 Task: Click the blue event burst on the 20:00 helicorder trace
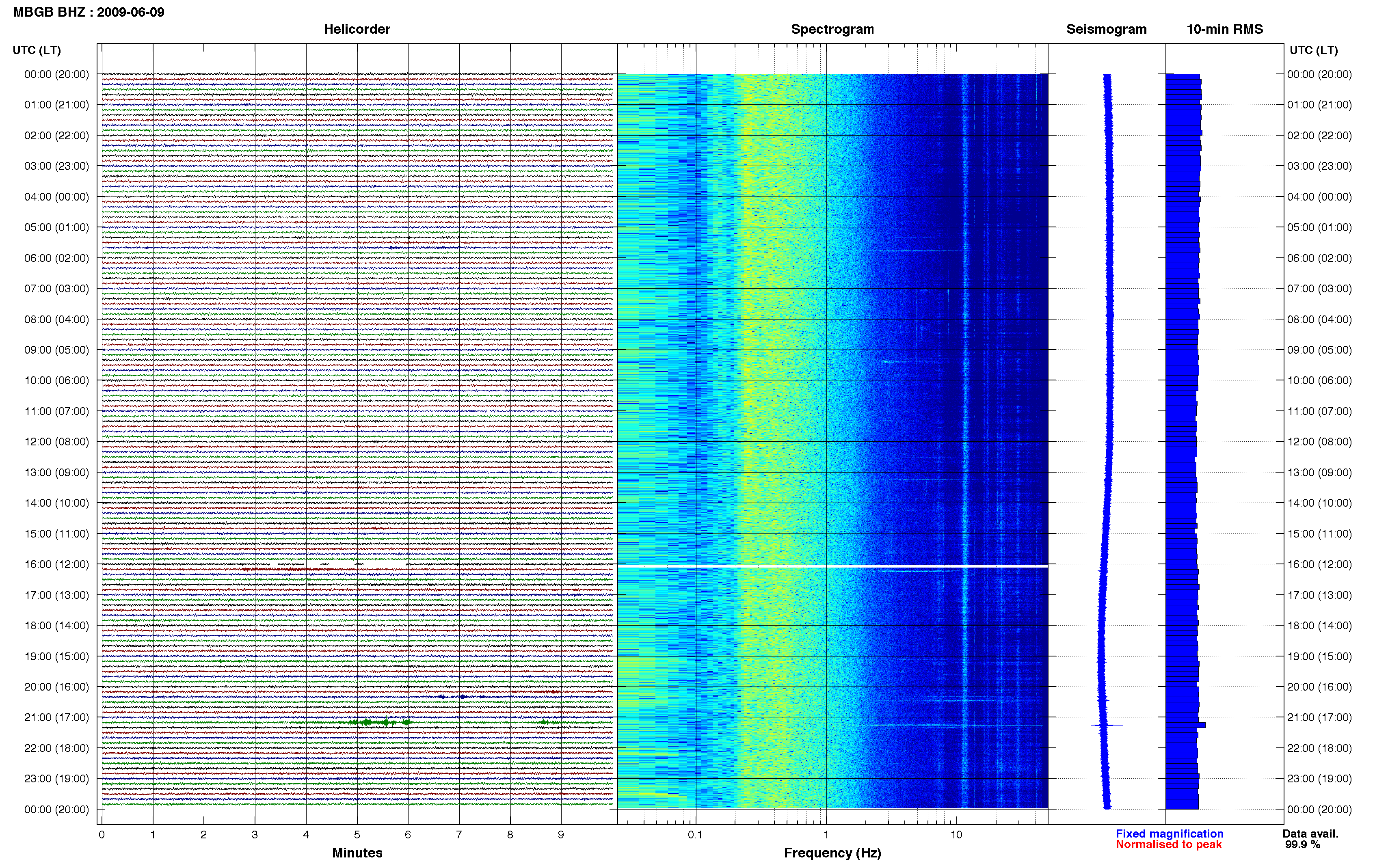click(x=462, y=696)
